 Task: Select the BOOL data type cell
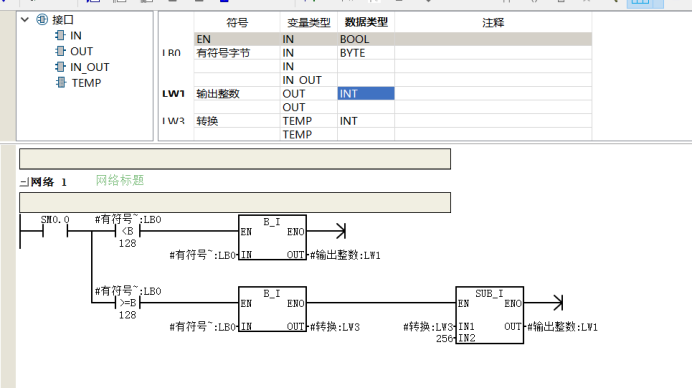[x=366, y=39]
